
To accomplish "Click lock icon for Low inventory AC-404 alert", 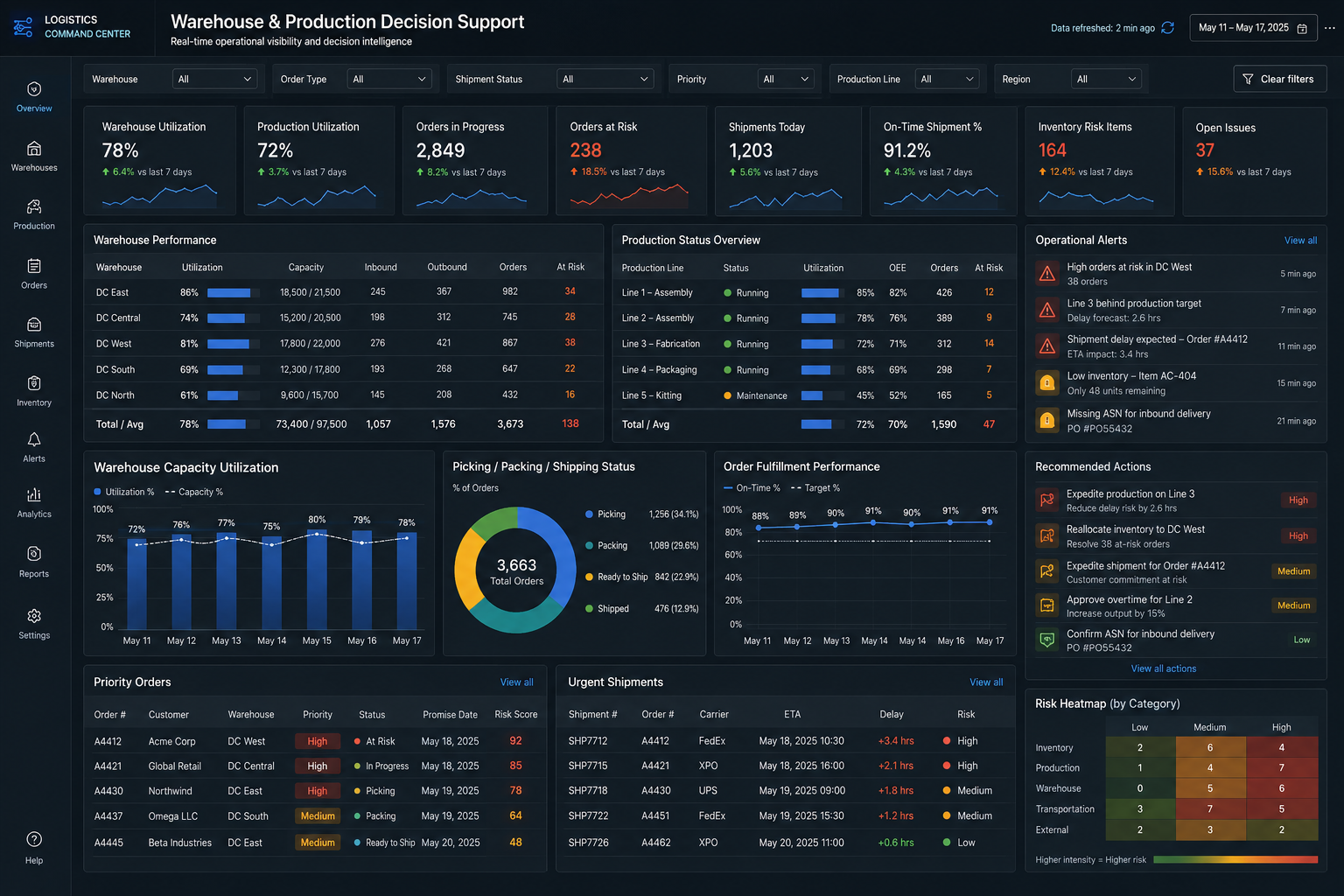I will click(1046, 383).
